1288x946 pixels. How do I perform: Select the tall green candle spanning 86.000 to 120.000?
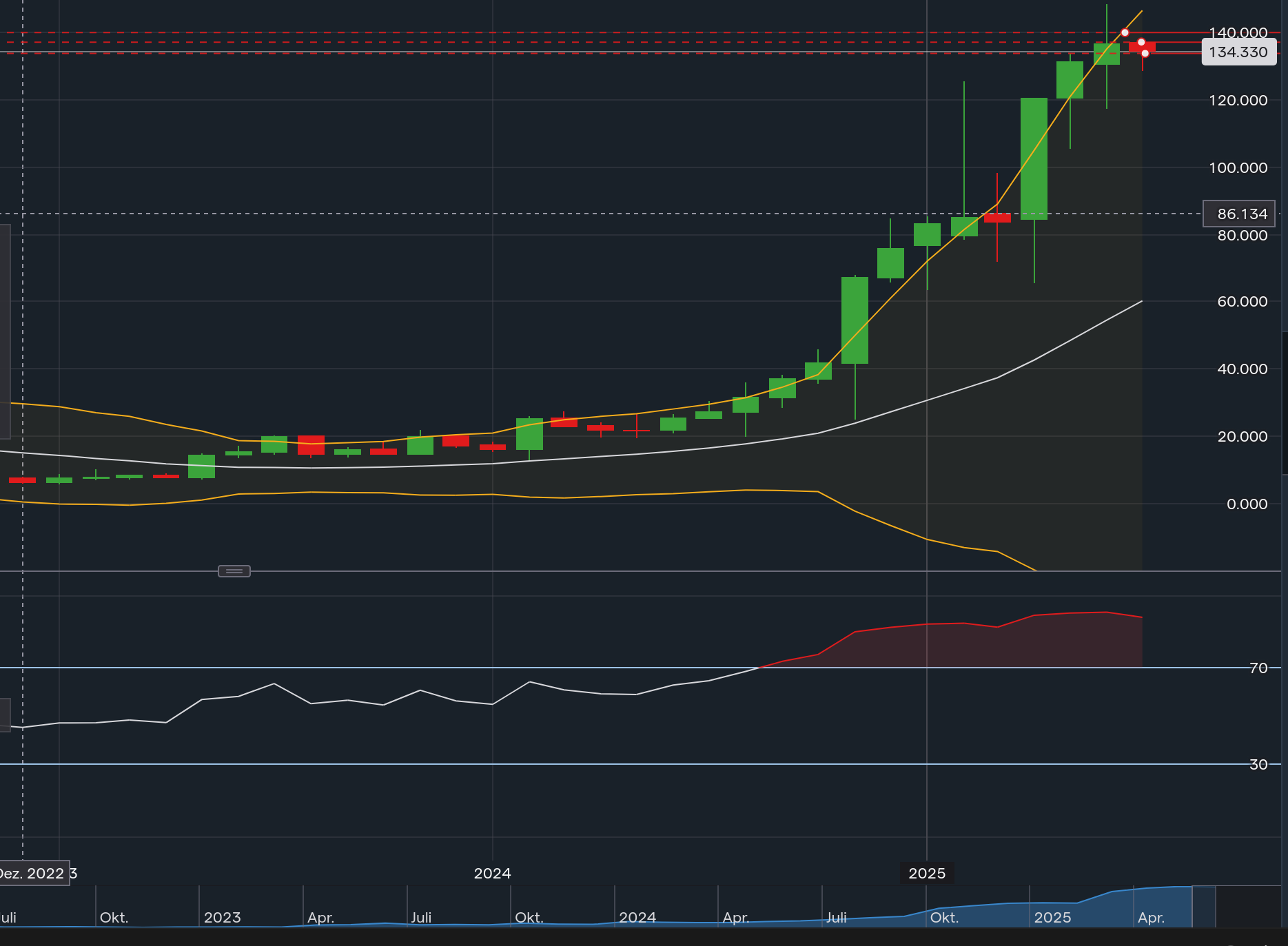click(x=1034, y=158)
